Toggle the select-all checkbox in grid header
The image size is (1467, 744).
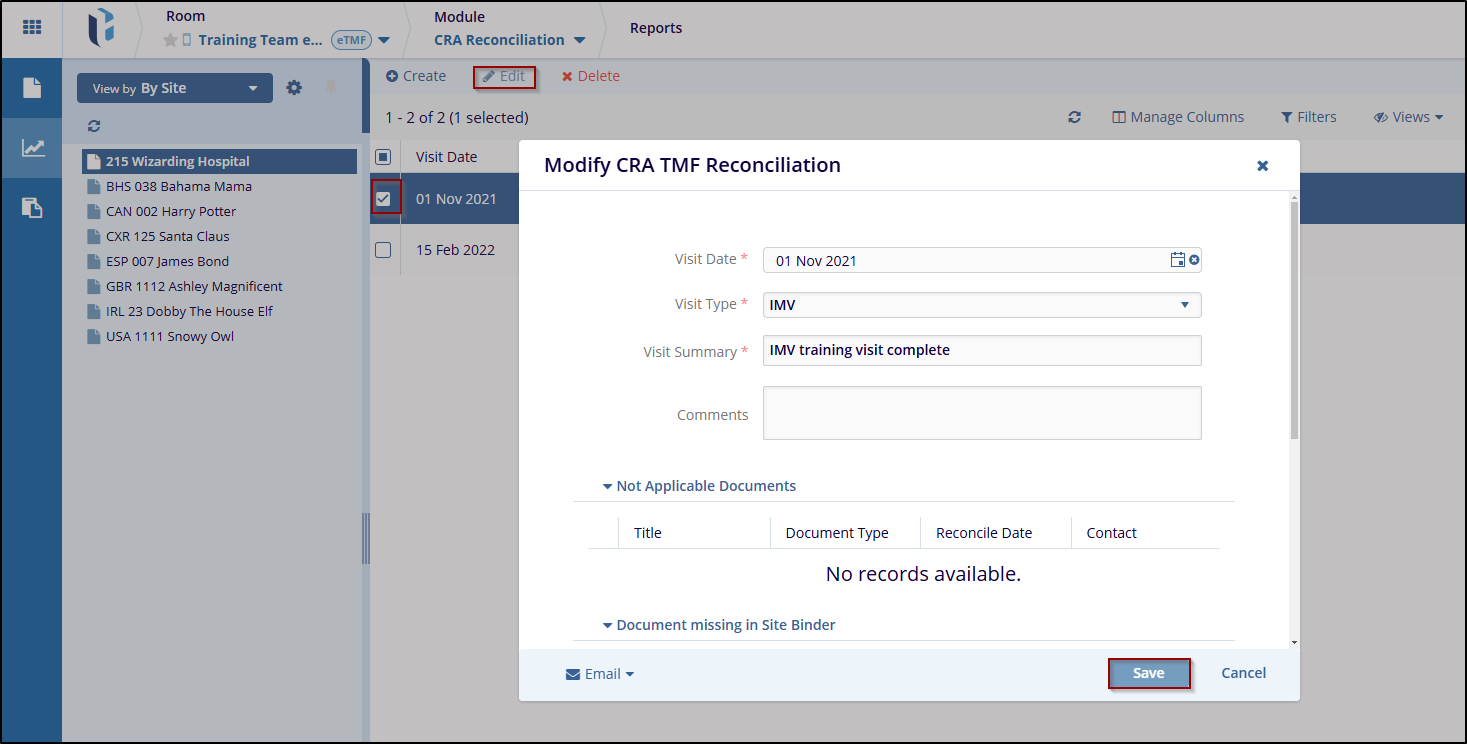click(x=383, y=157)
